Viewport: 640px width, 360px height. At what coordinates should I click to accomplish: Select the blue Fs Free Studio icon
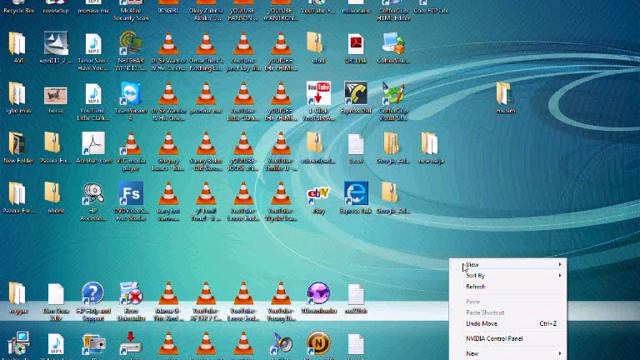click(131, 193)
